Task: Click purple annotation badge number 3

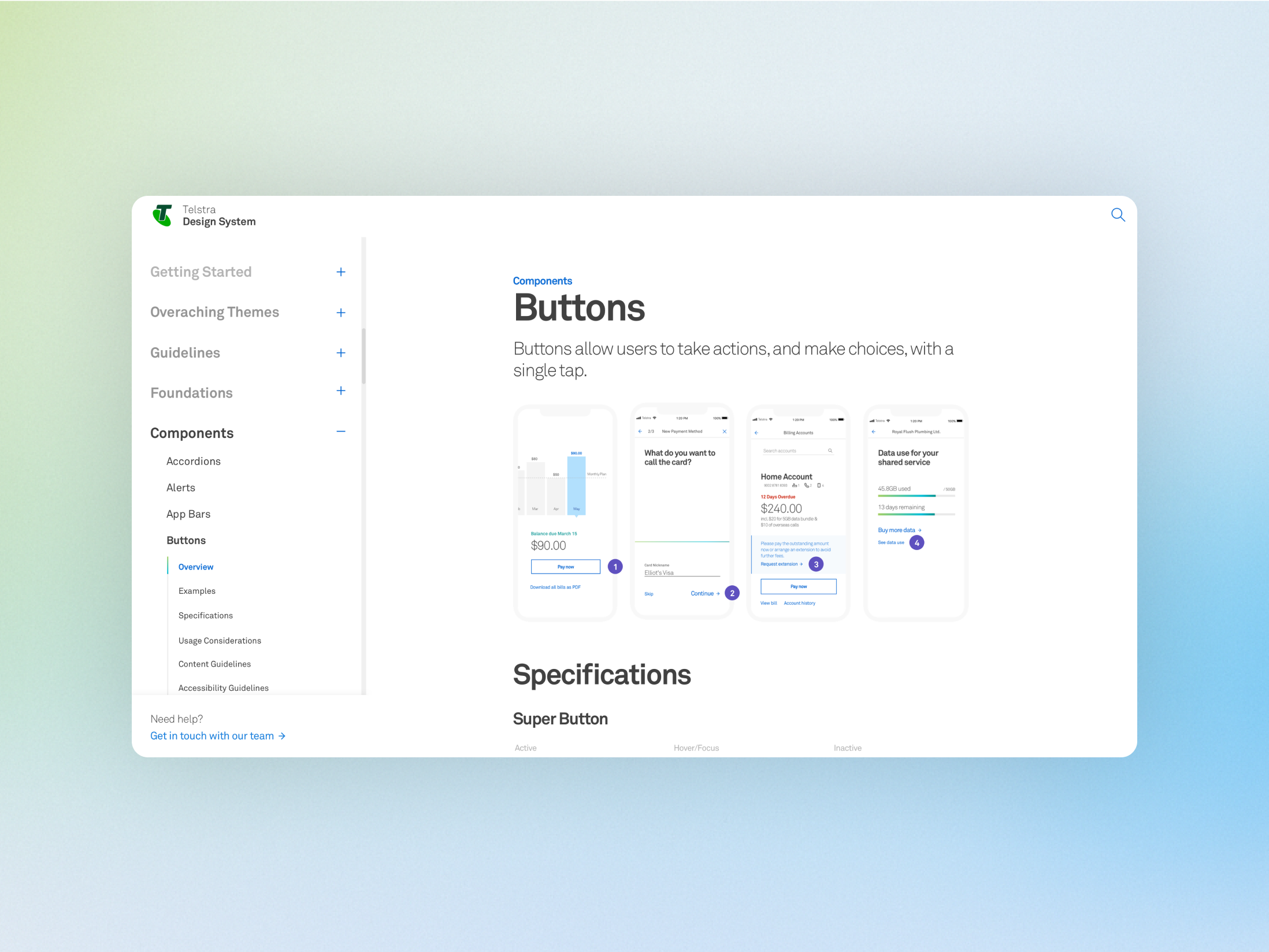Action: point(816,564)
